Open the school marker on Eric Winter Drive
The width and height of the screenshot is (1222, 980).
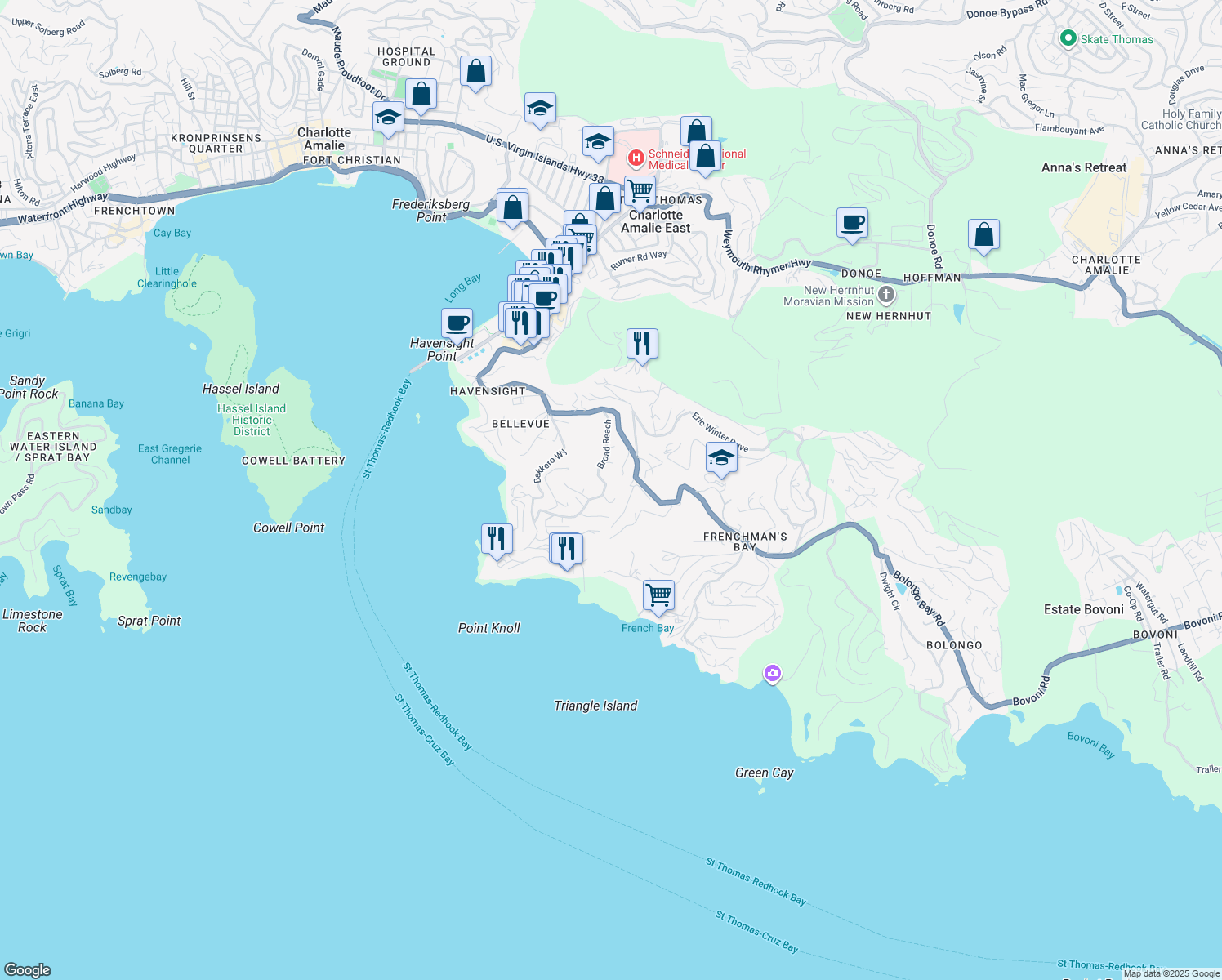tap(721, 459)
